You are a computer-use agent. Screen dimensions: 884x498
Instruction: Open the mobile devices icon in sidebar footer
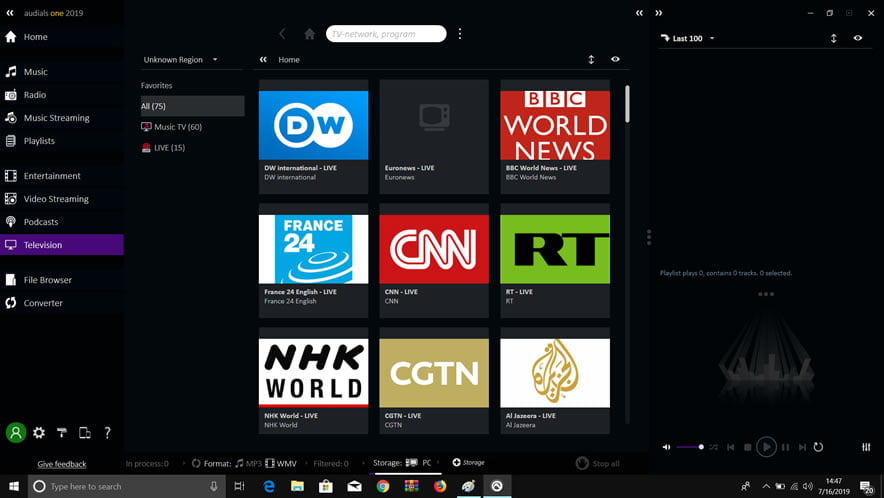tap(85, 433)
